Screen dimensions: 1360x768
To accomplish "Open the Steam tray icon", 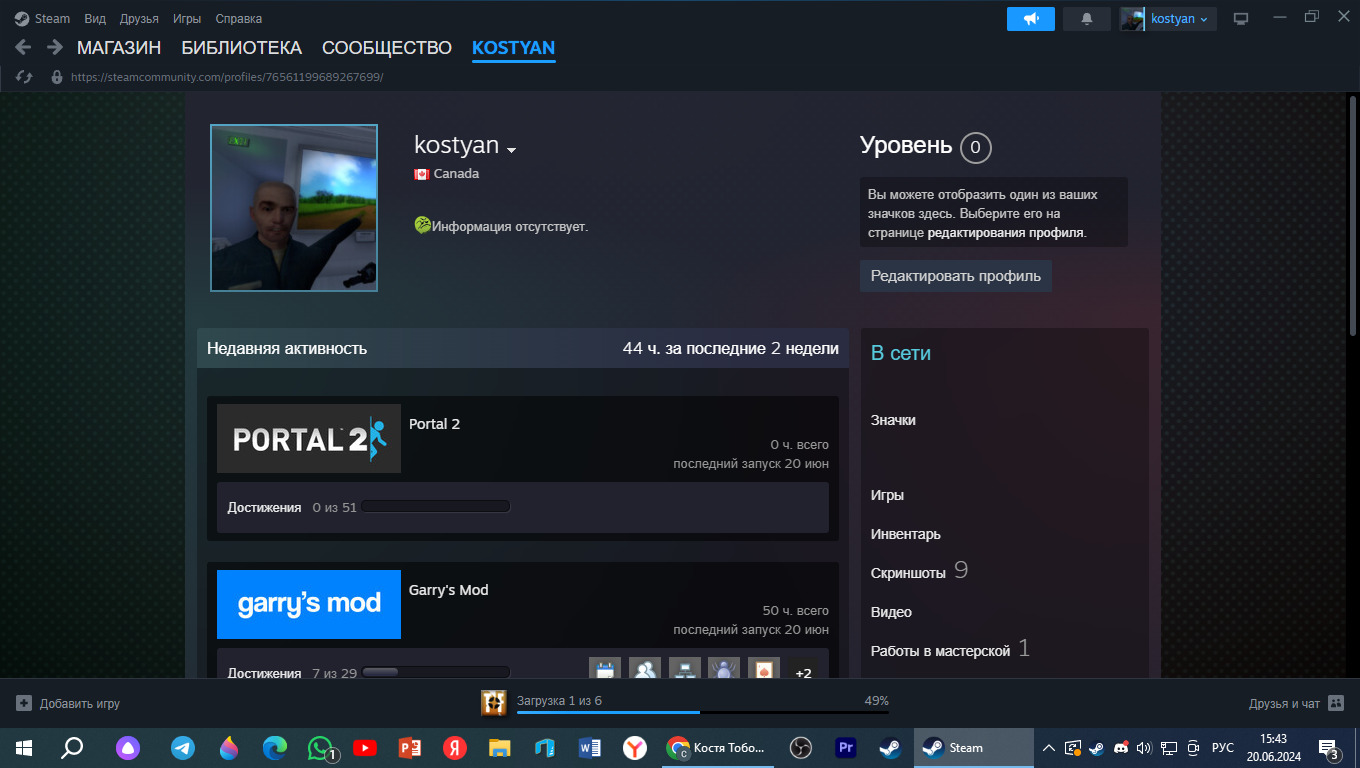I will tap(1097, 747).
